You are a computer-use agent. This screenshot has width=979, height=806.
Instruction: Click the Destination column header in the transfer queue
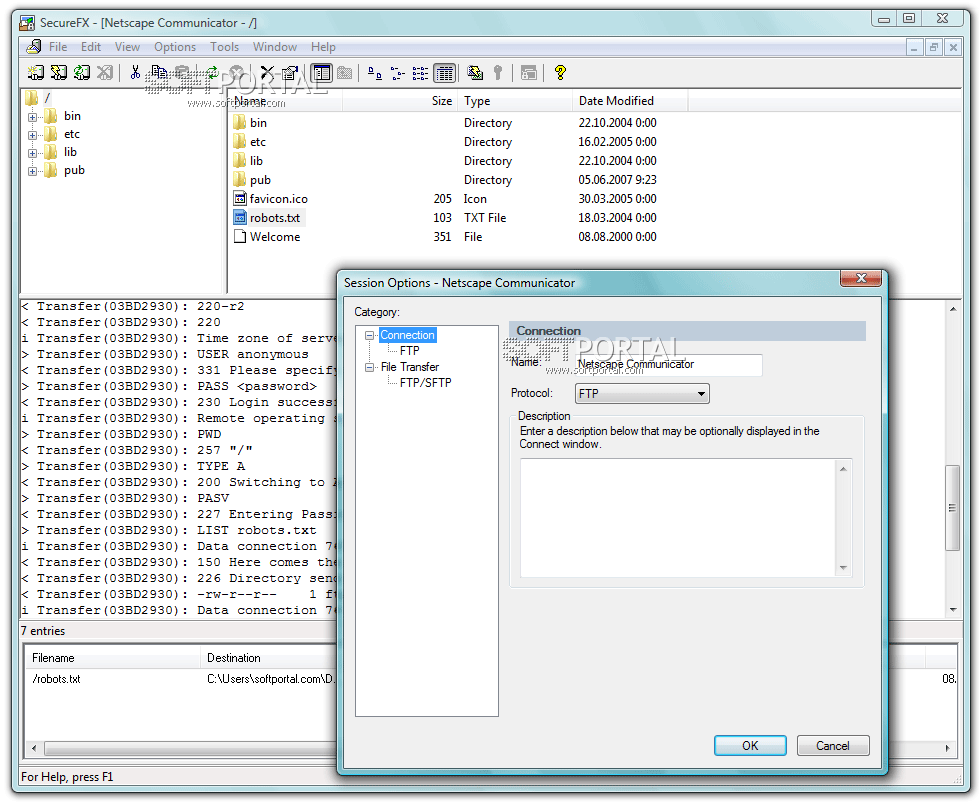point(268,658)
